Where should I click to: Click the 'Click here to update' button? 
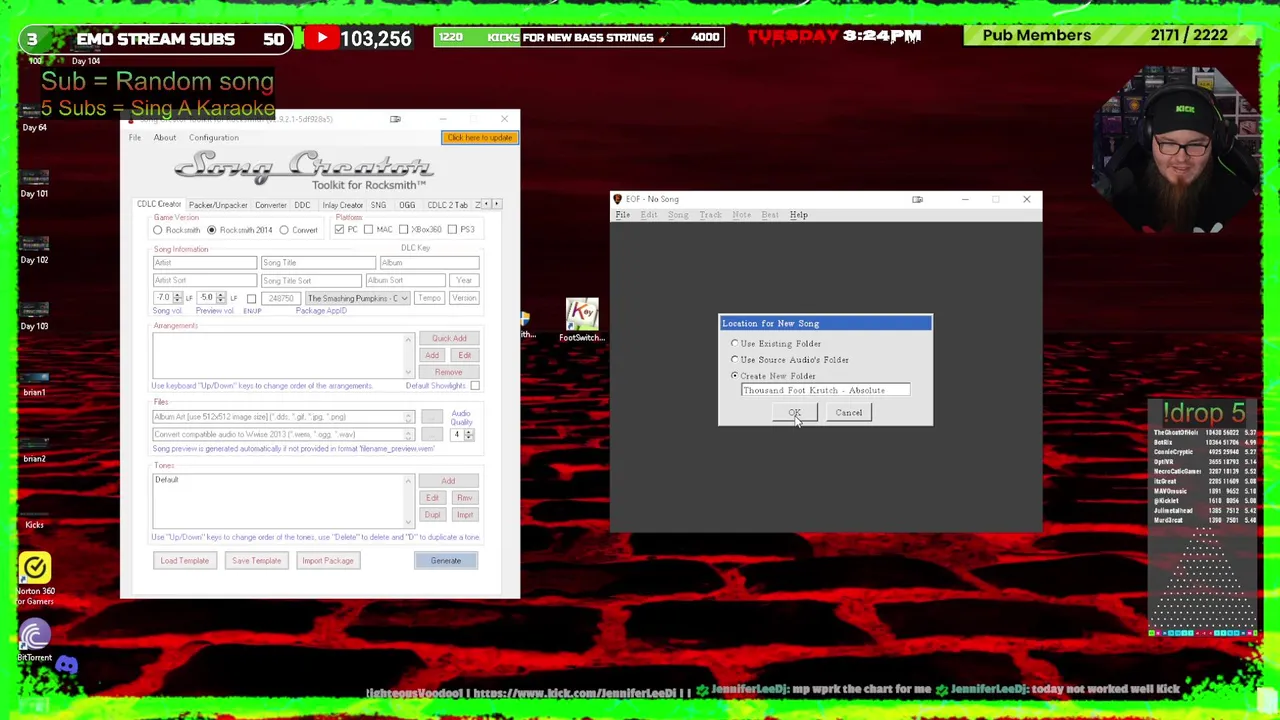pos(479,138)
